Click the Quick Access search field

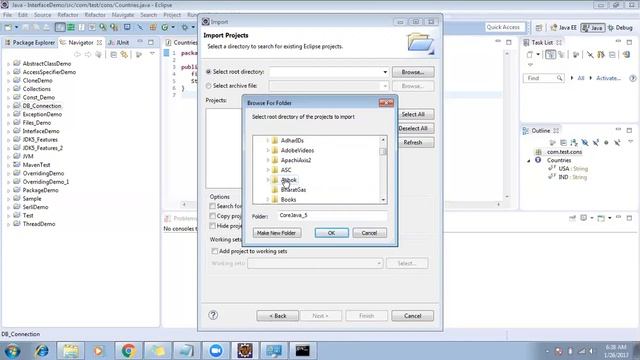504,27
